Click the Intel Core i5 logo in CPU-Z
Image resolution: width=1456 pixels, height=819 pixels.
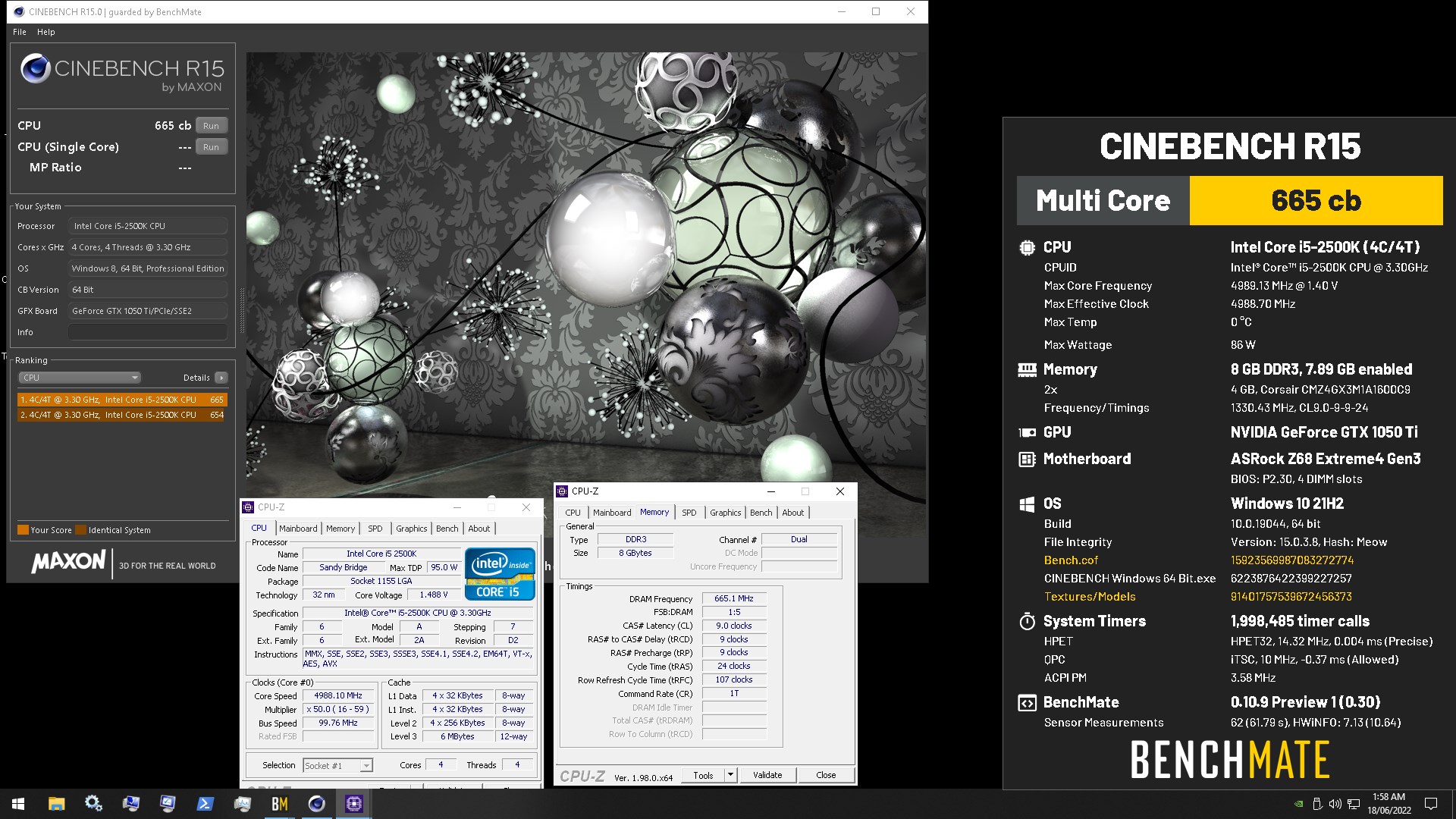tap(500, 574)
